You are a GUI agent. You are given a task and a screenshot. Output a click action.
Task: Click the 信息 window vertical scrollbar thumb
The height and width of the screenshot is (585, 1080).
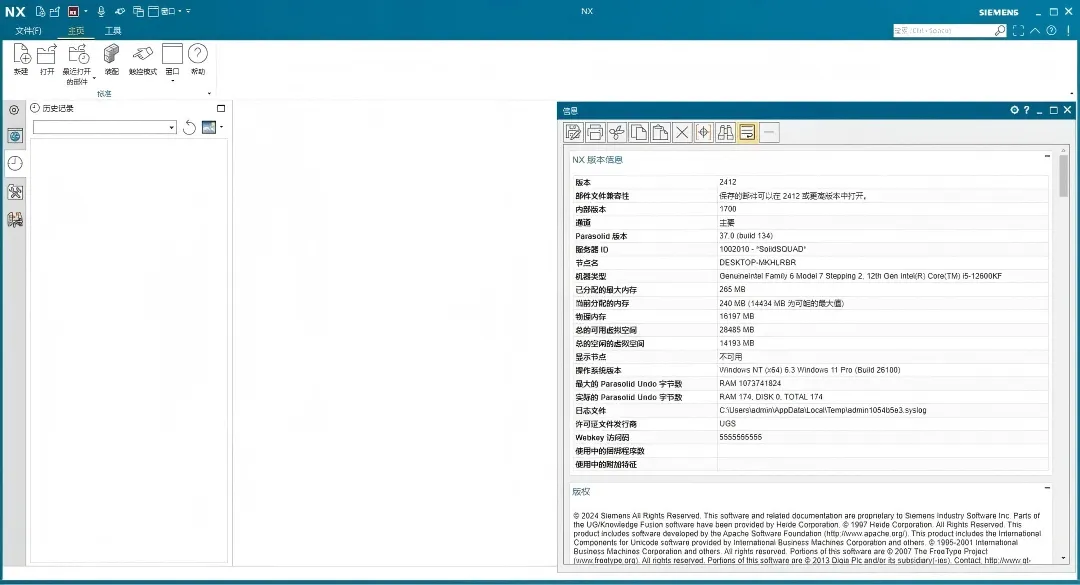click(1063, 175)
